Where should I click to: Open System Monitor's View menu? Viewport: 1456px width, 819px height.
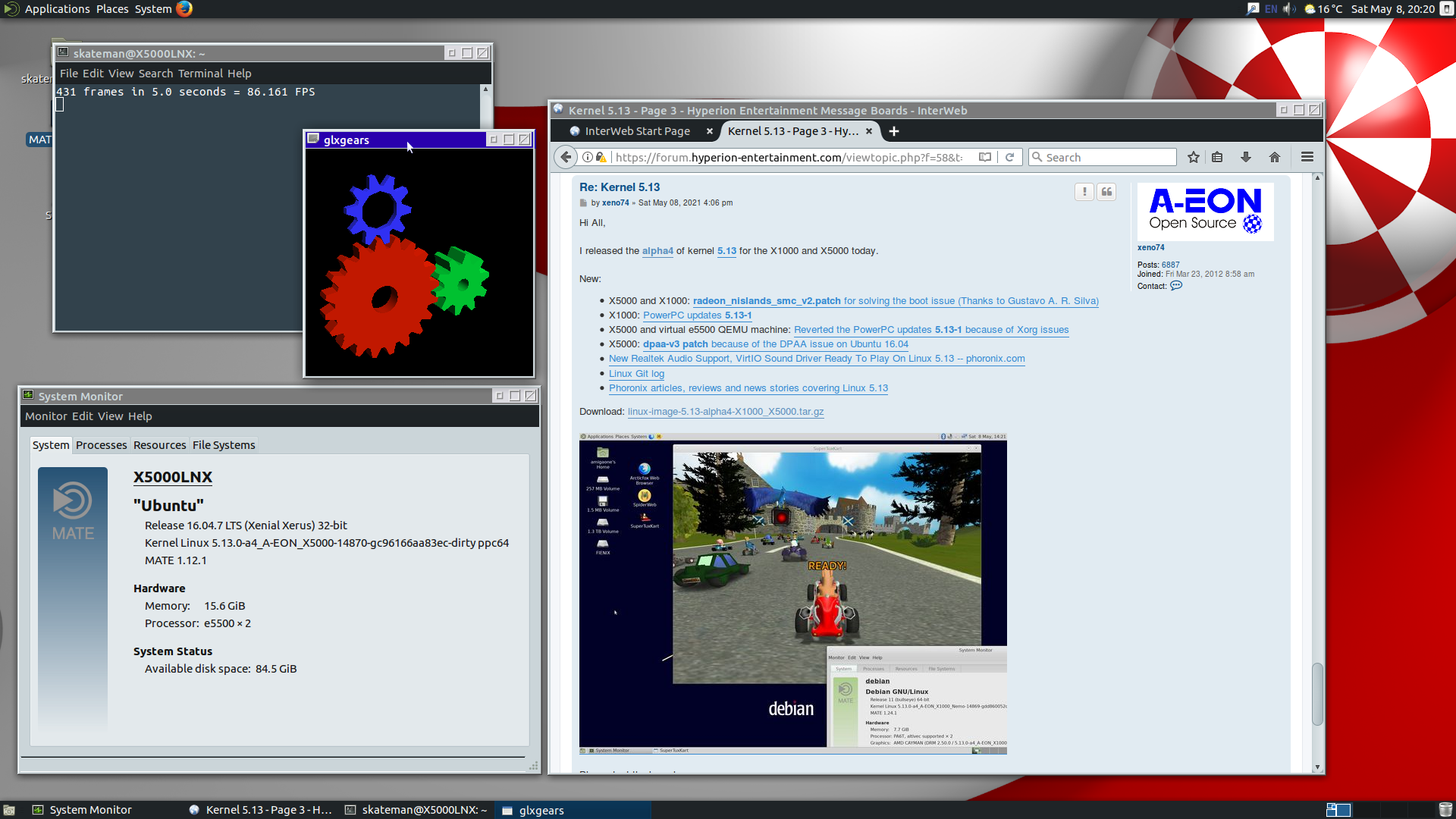(x=110, y=416)
